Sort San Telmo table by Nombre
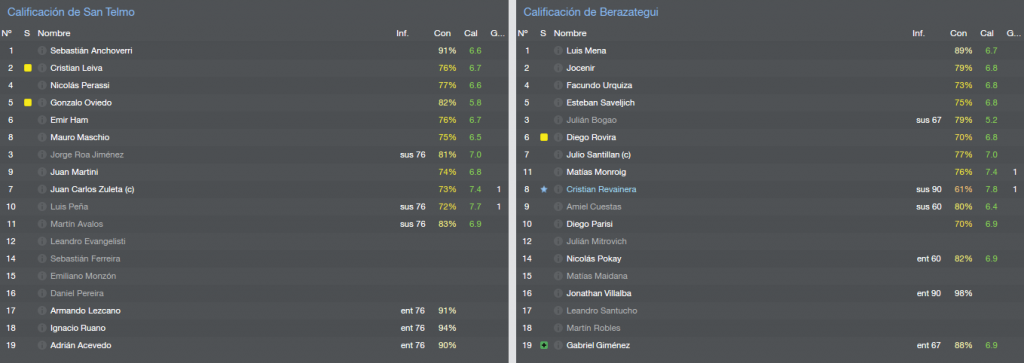 [x=54, y=33]
